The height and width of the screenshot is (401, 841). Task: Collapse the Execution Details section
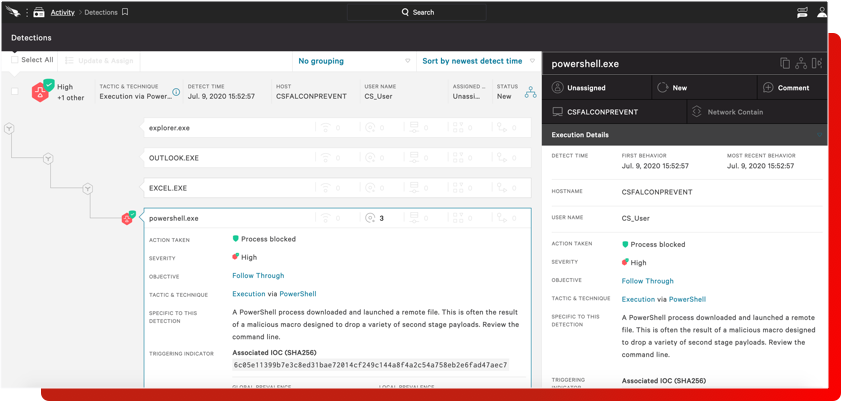[x=819, y=135]
